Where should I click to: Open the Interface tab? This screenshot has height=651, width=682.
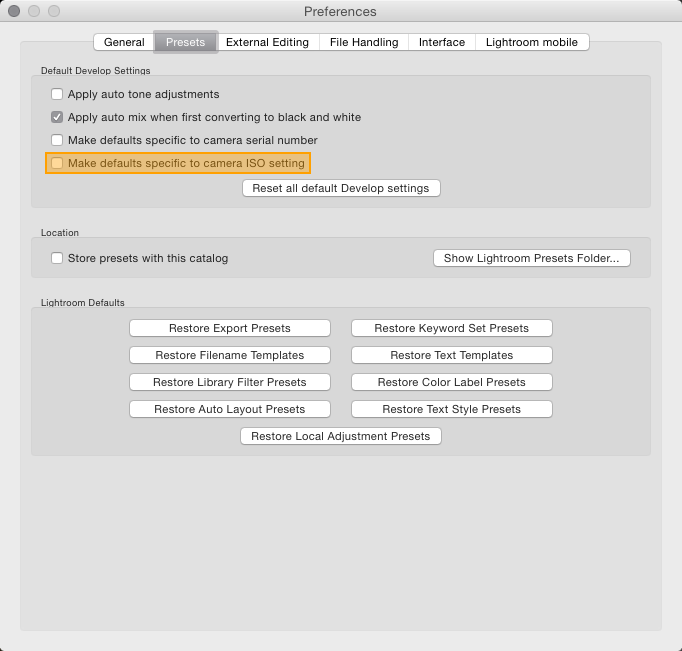[442, 42]
